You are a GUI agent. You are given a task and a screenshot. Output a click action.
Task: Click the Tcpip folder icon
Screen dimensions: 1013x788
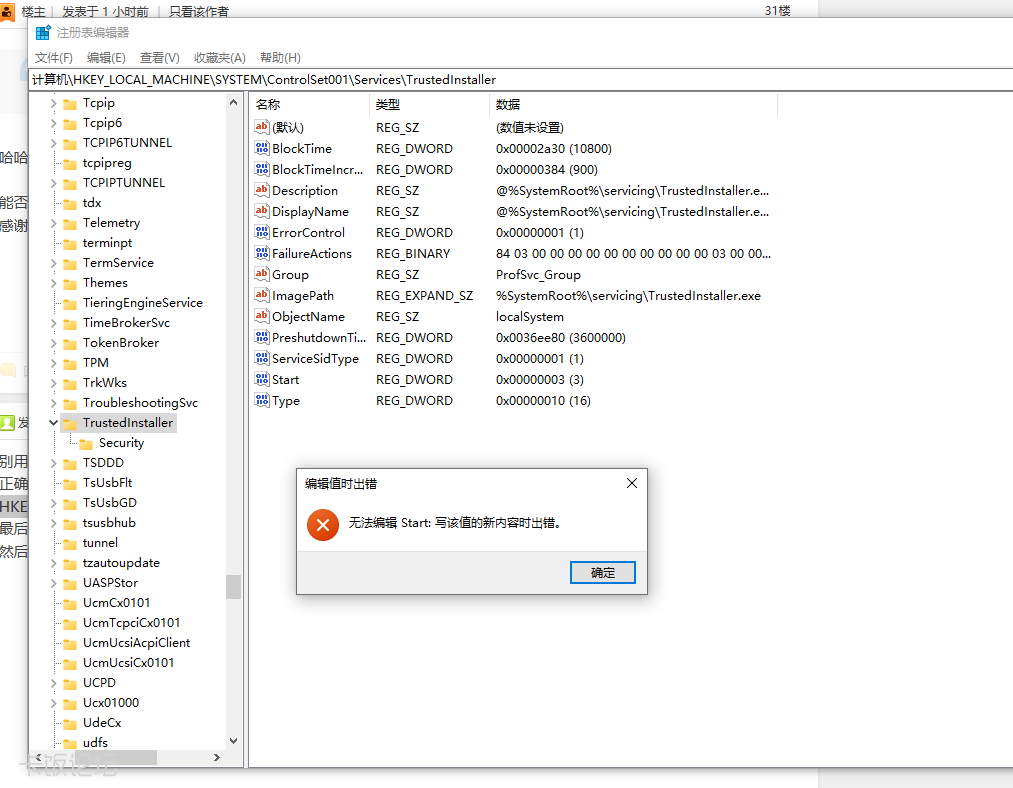tap(70, 103)
